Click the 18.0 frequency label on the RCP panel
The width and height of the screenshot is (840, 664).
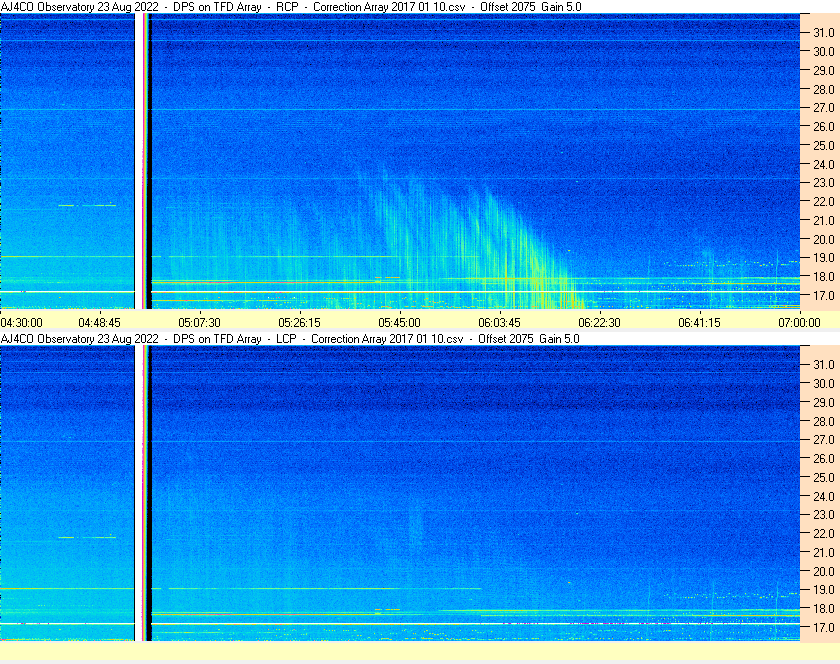[824, 277]
